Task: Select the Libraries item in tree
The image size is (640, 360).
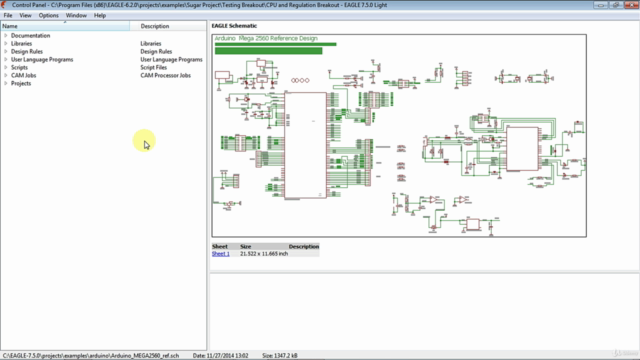Action: 21,43
